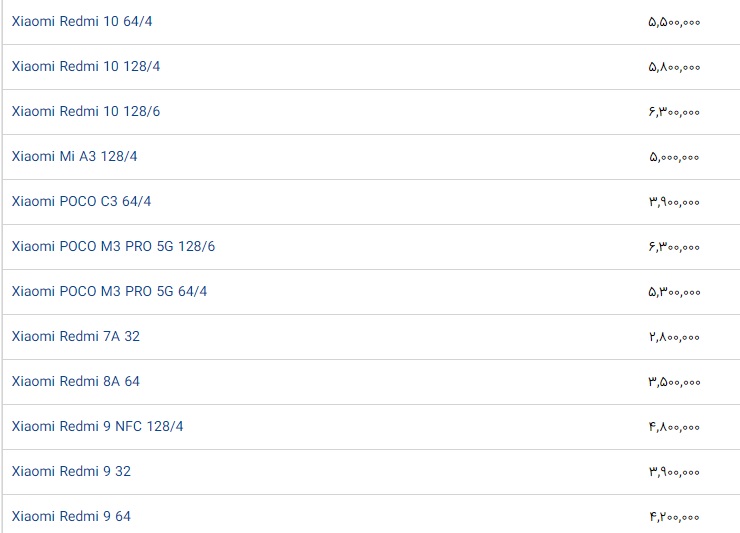Select the Xiaomi Redmi 9 32 link
740x533 pixels.
[x=71, y=471]
